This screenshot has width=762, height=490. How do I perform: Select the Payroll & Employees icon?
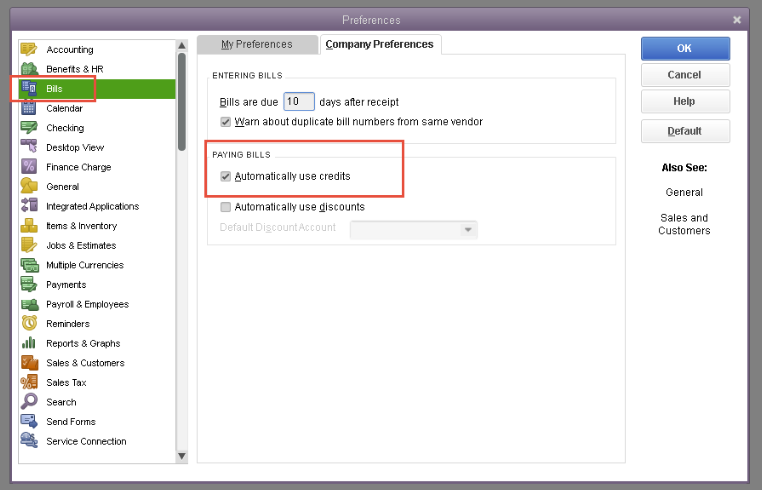29,304
